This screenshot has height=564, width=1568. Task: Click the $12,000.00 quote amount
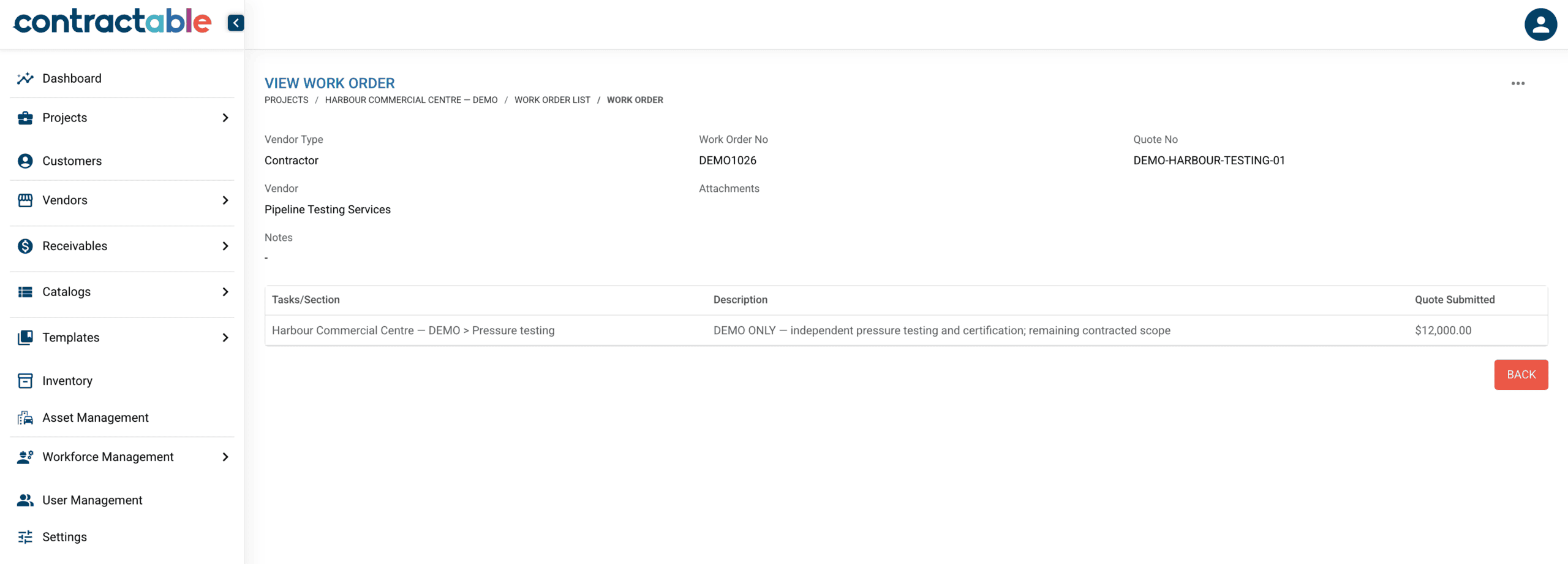point(1443,330)
